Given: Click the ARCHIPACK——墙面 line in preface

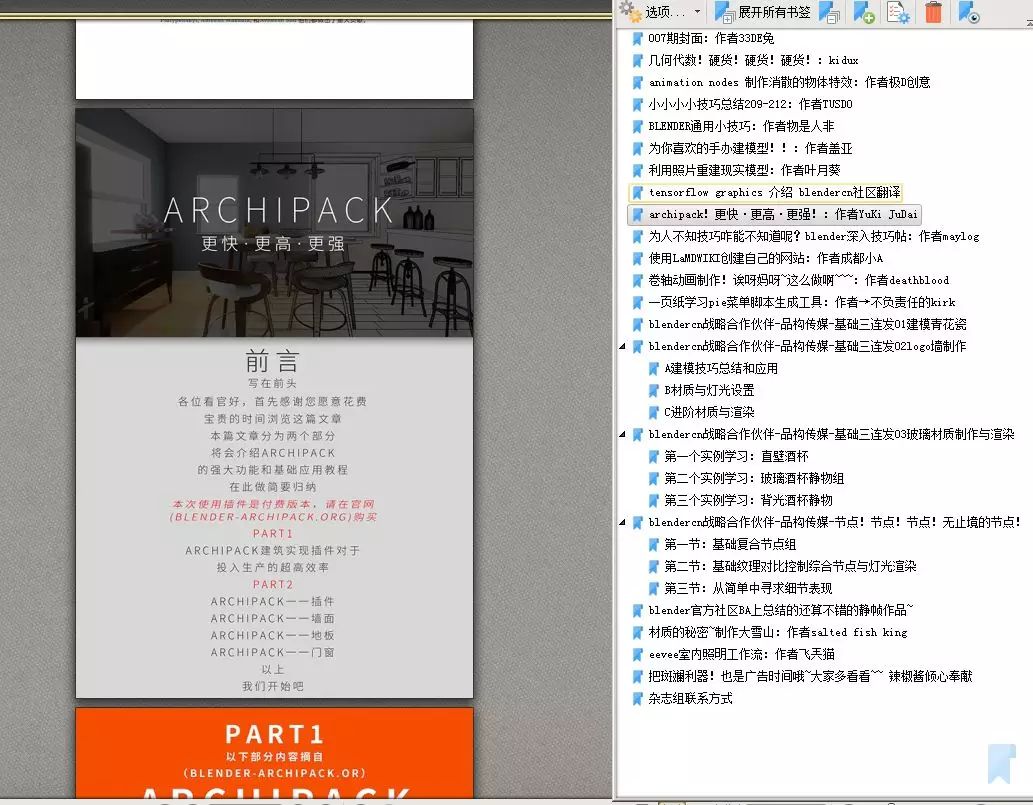Looking at the screenshot, I should pos(273,619).
